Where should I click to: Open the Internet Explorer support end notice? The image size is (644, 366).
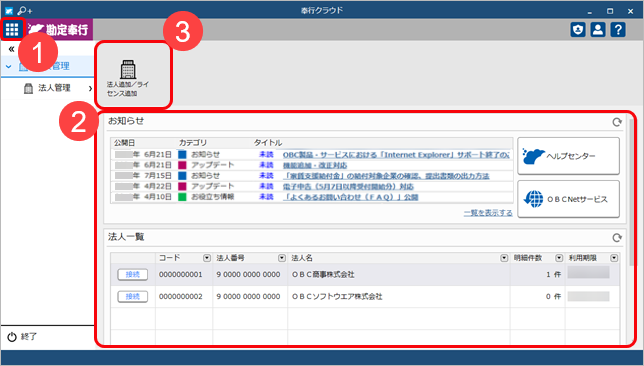click(396, 154)
